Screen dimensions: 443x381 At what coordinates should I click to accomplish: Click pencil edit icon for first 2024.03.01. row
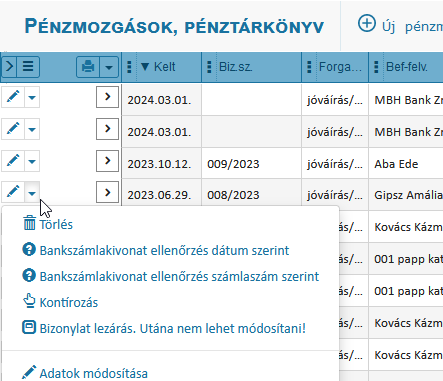pyautogui.click(x=13, y=97)
